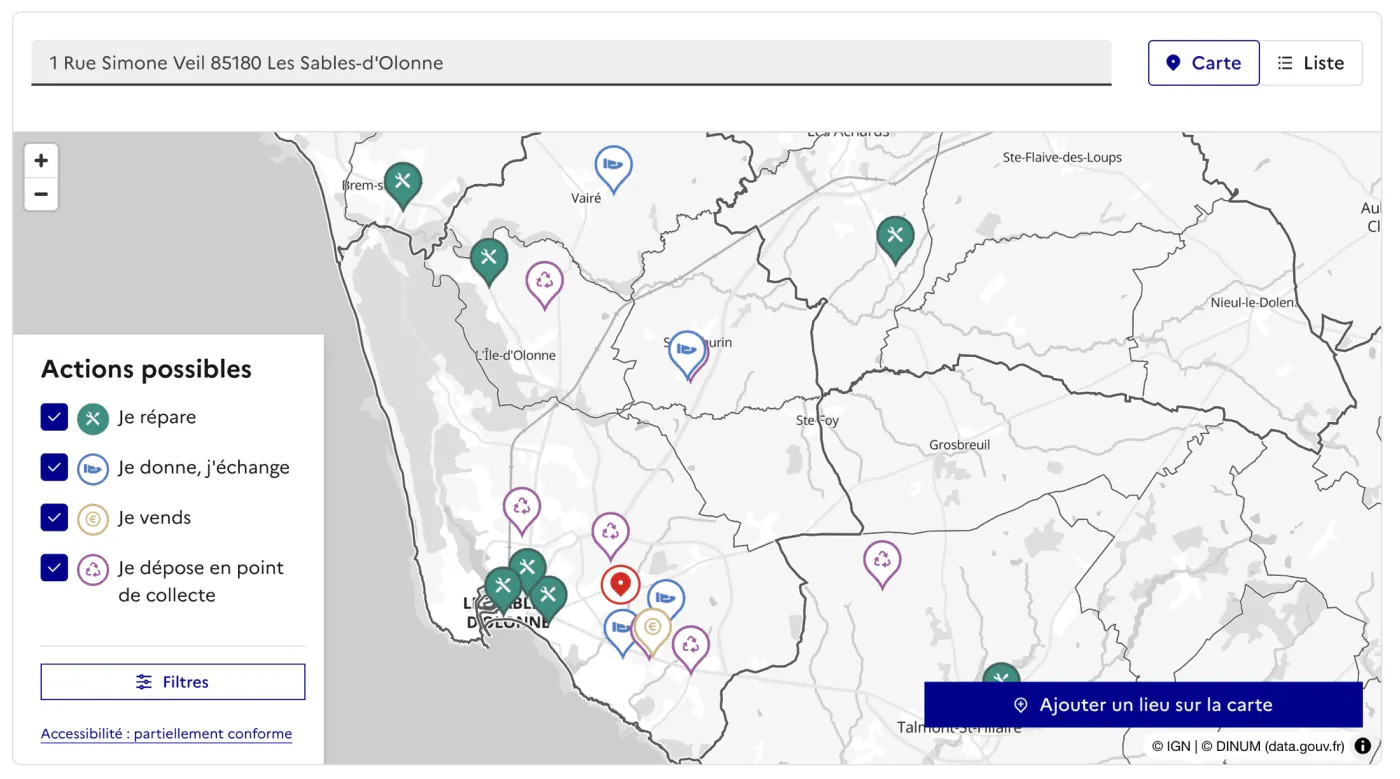Select rightmost repair pin in Les Sables cluster
This screenshot has height=779, width=1400.
coord(548,599)
